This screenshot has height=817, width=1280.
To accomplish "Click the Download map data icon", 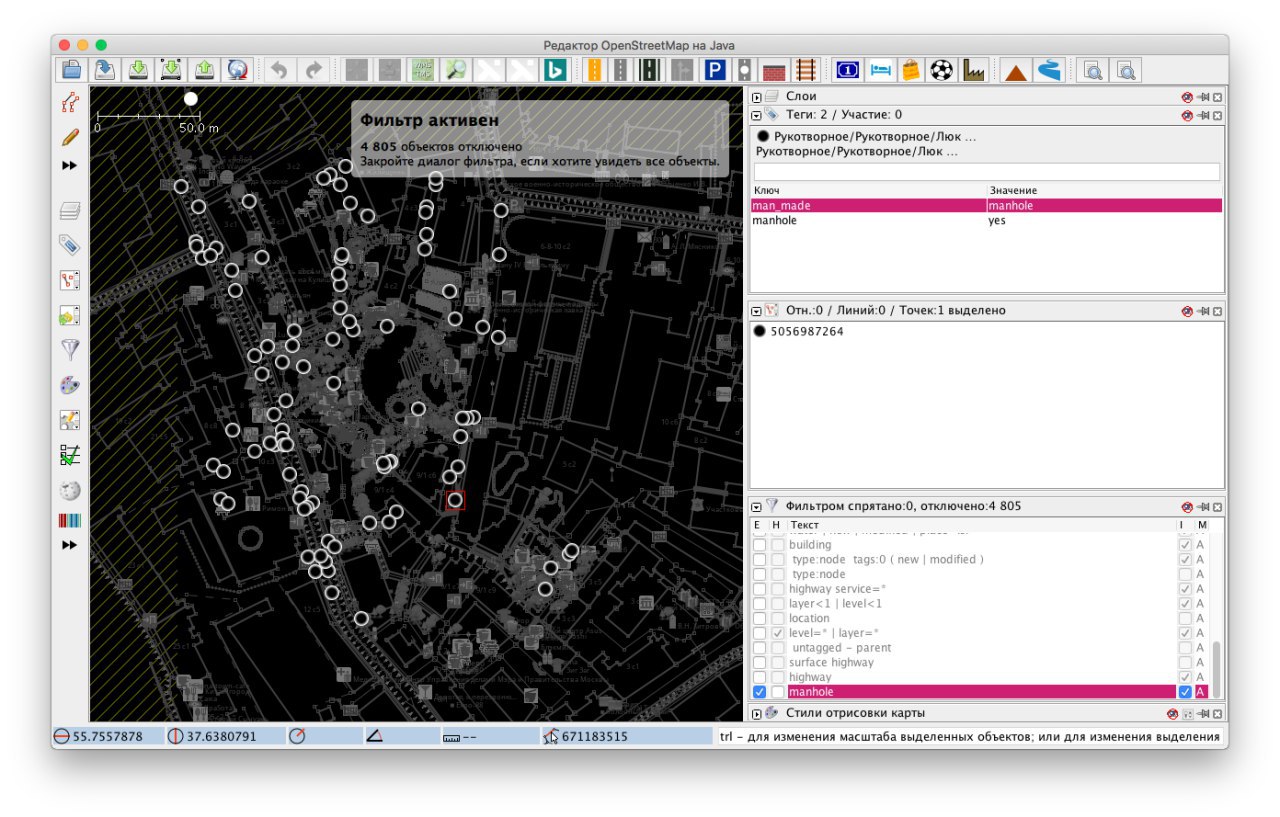I will [x=138, y=70].
